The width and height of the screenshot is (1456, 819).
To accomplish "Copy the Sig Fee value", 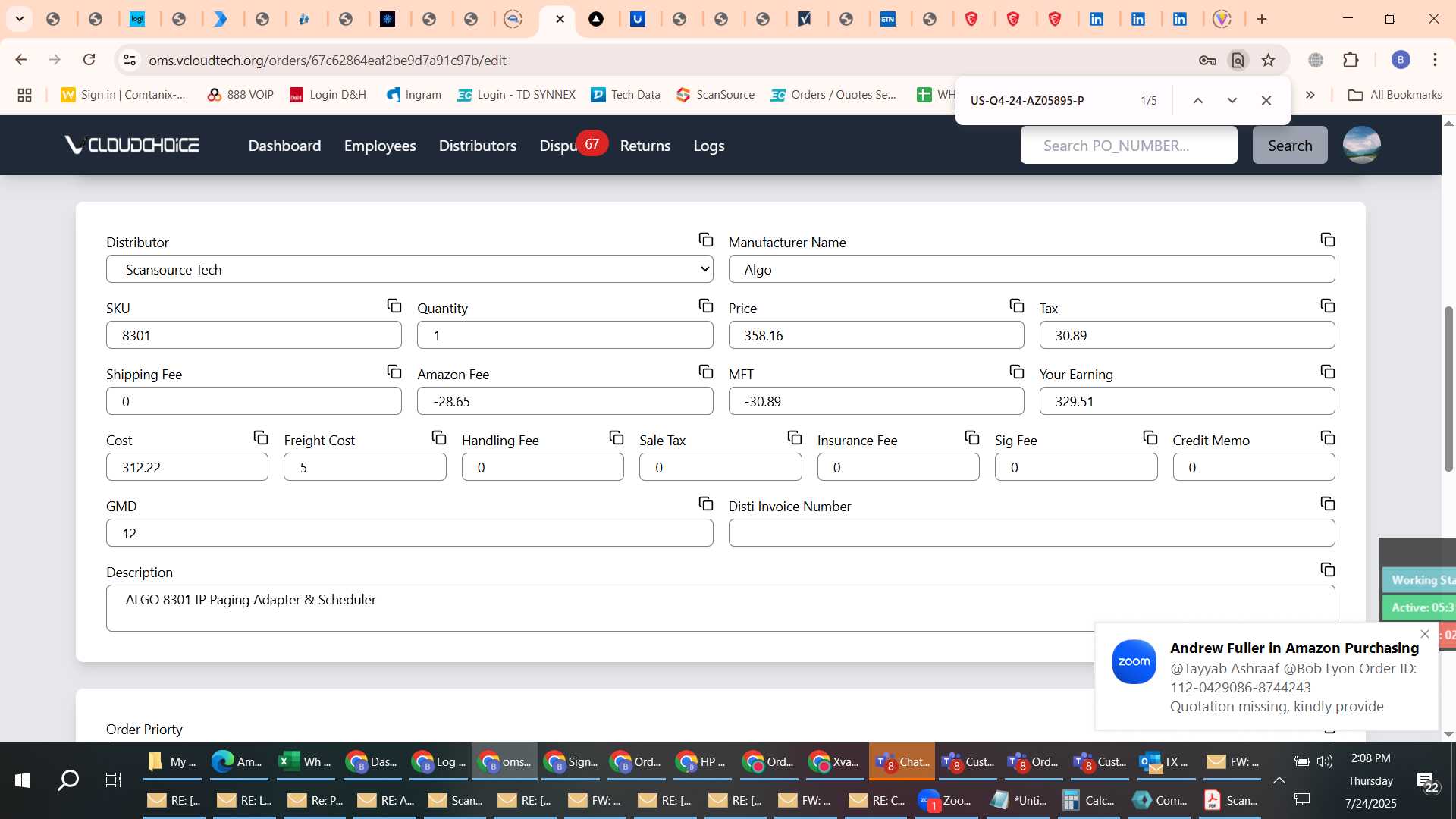I will tap(1150, 438).
